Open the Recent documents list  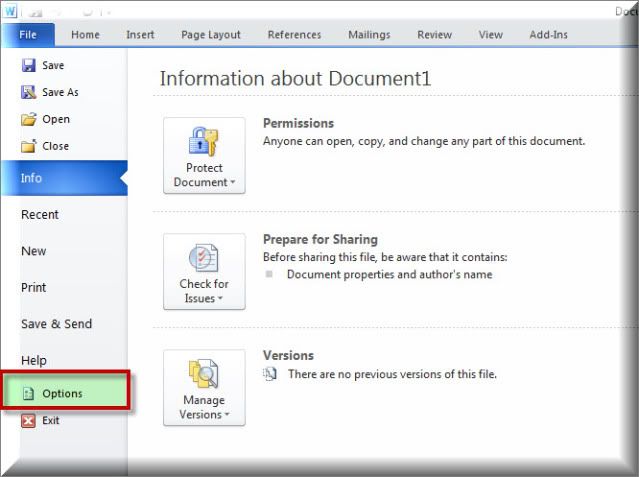coord(40,214)
